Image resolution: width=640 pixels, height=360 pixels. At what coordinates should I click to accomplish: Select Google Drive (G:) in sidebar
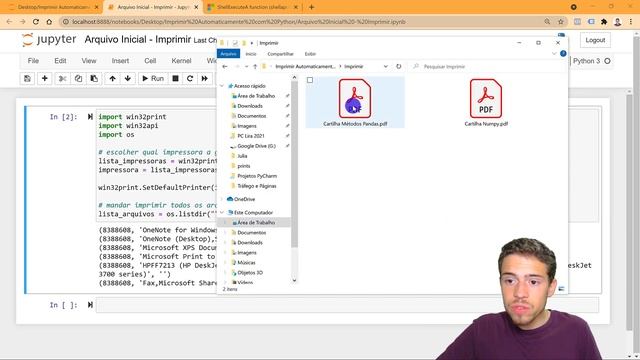[256, 146]
